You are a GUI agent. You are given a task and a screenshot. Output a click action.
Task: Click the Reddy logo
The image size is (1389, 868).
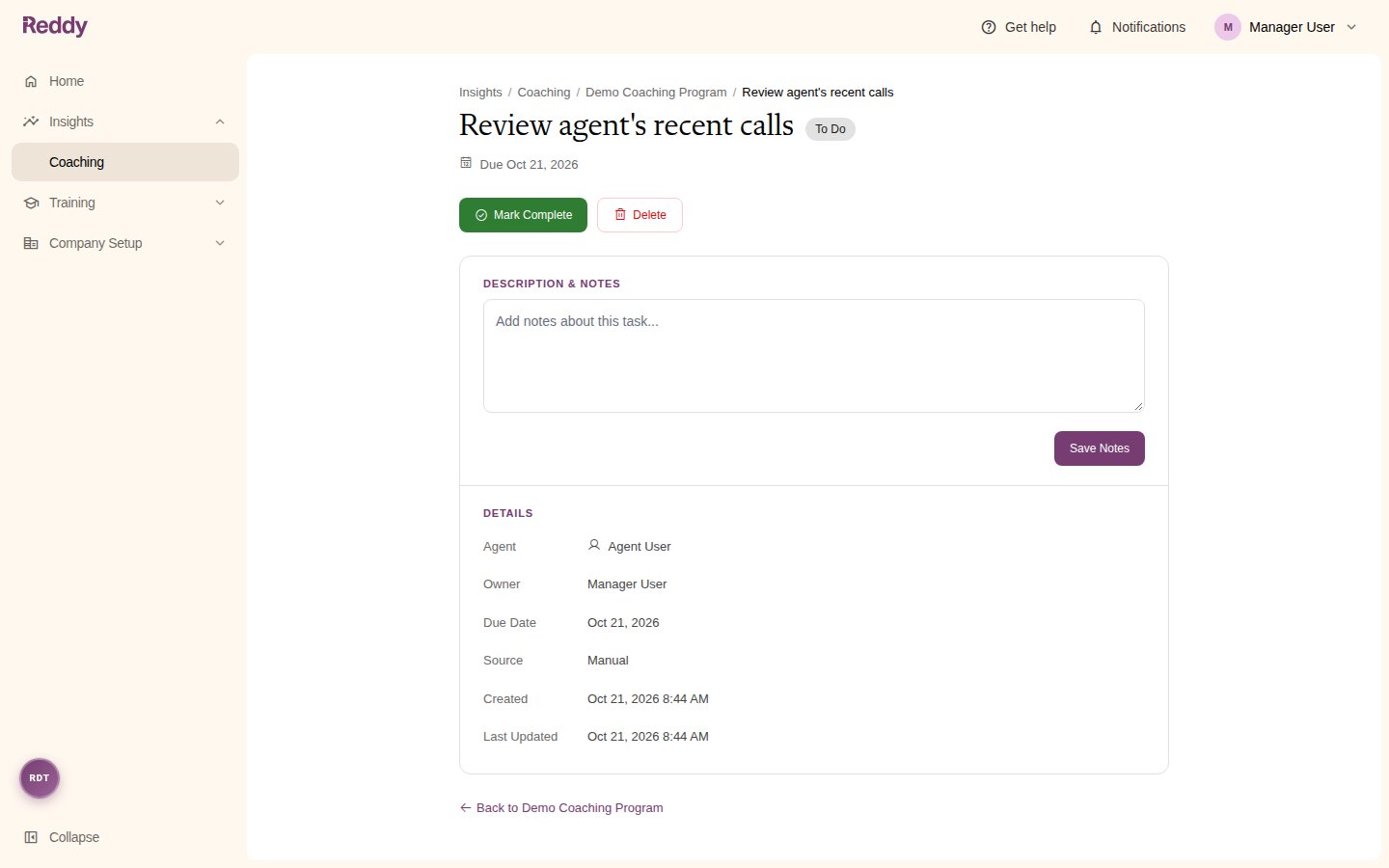[x=55, y=26]
